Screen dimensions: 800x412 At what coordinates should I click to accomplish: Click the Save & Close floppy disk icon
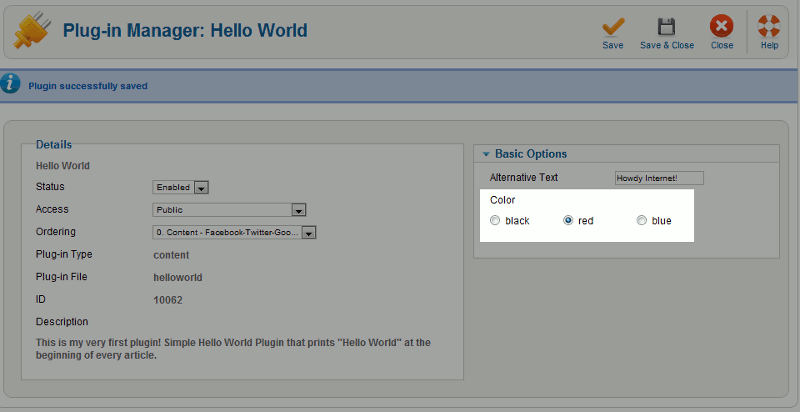tap(666, 28)
